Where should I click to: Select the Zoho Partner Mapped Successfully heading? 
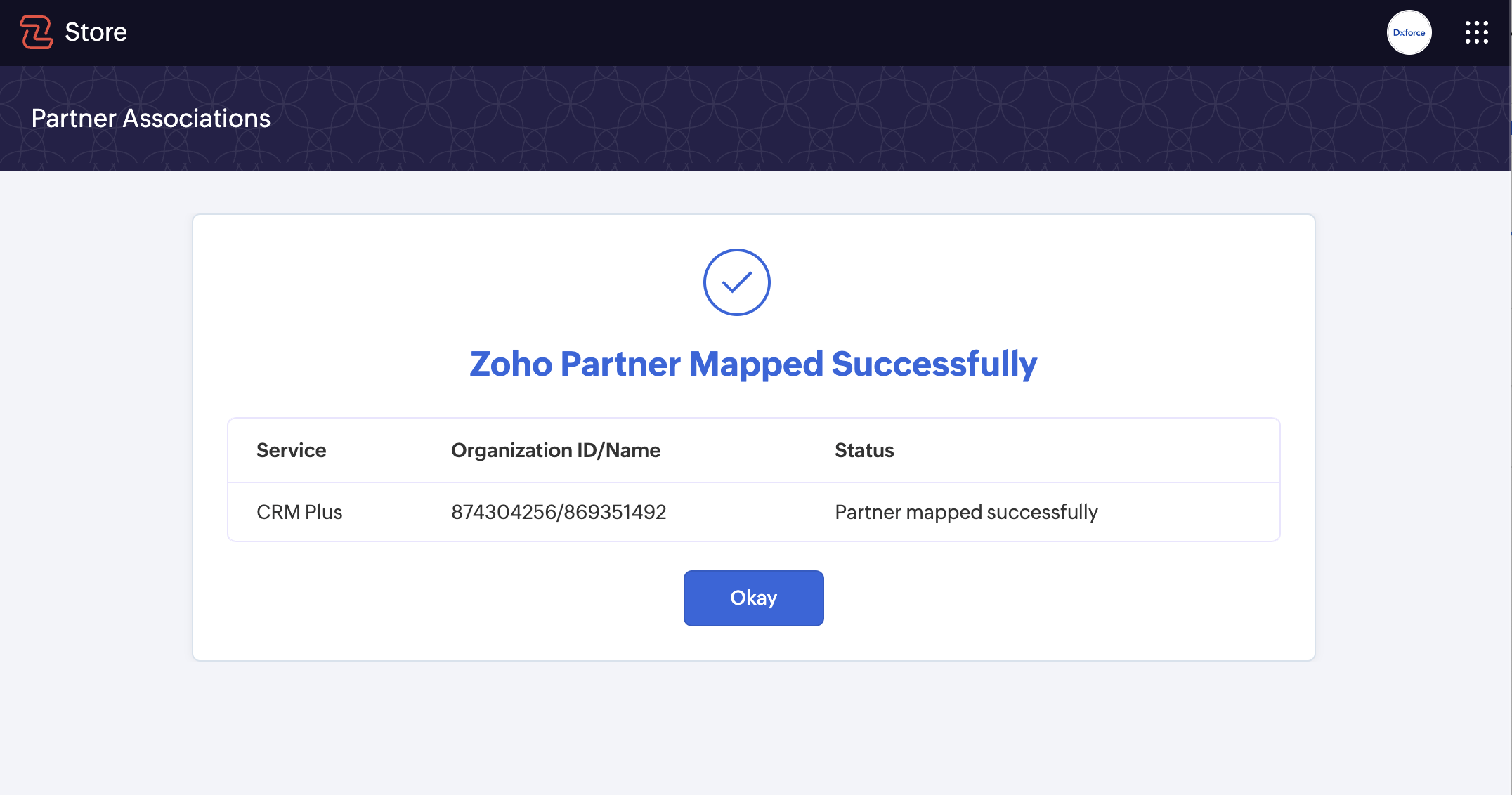753,364
